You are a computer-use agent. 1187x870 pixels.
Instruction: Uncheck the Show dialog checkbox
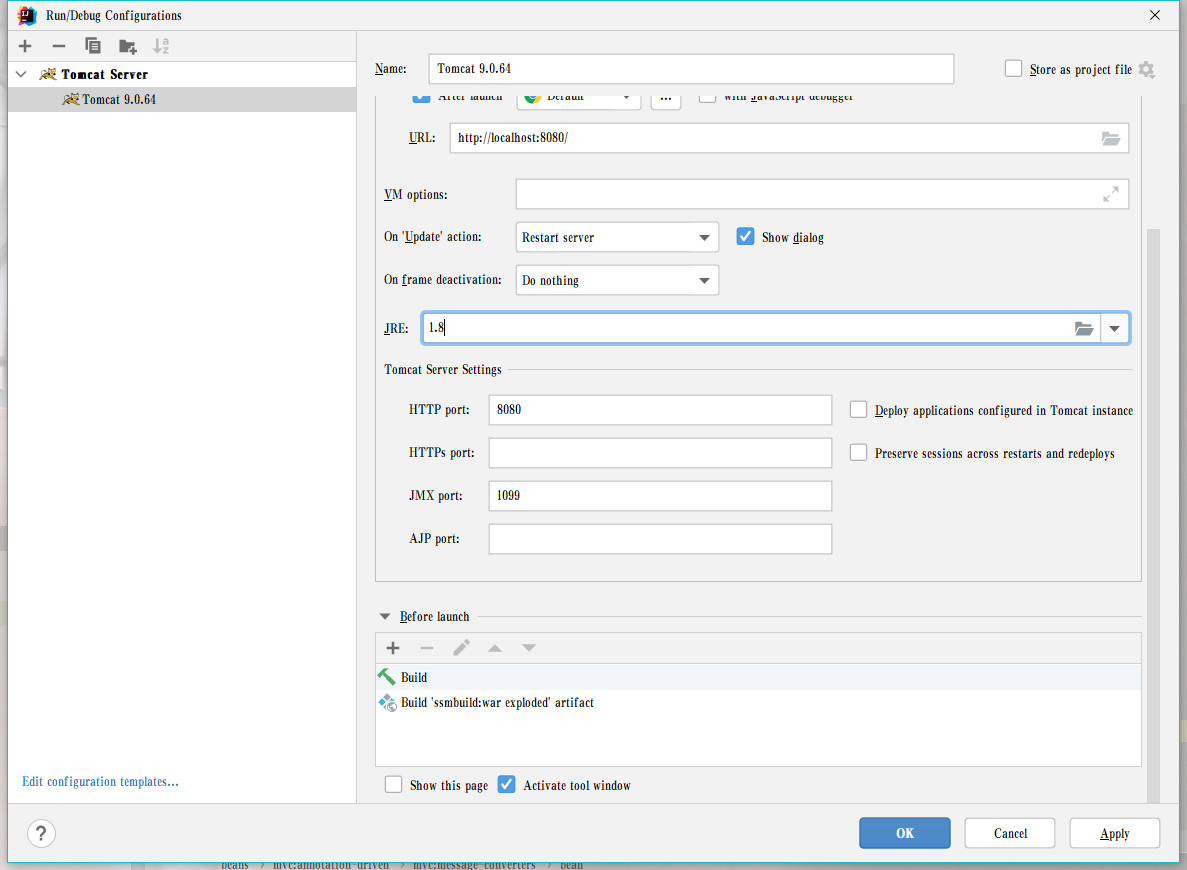pyautogui.click(x=745, y=237)
